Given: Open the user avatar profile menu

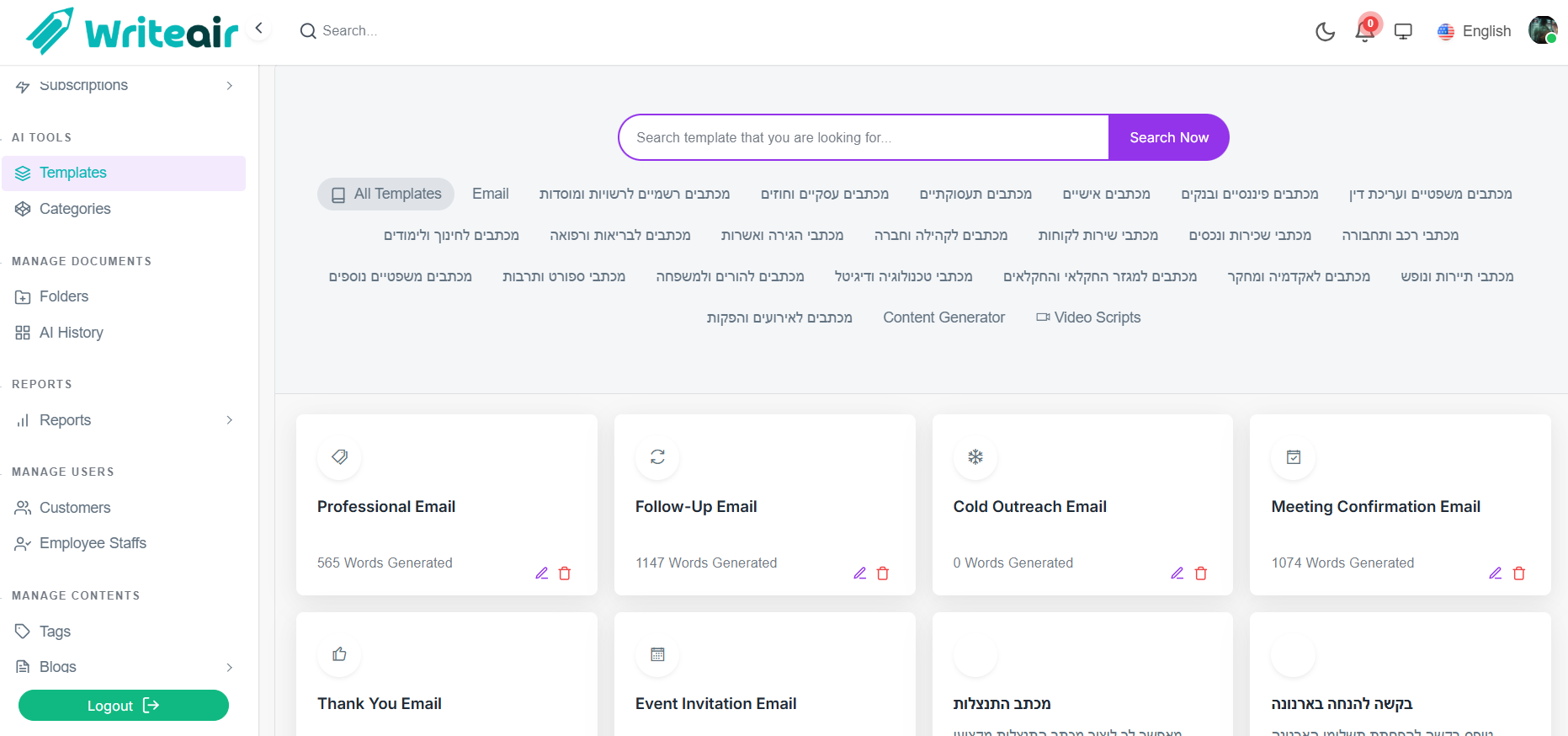Looking at the screenshot, I should (x=1542, y=30).
